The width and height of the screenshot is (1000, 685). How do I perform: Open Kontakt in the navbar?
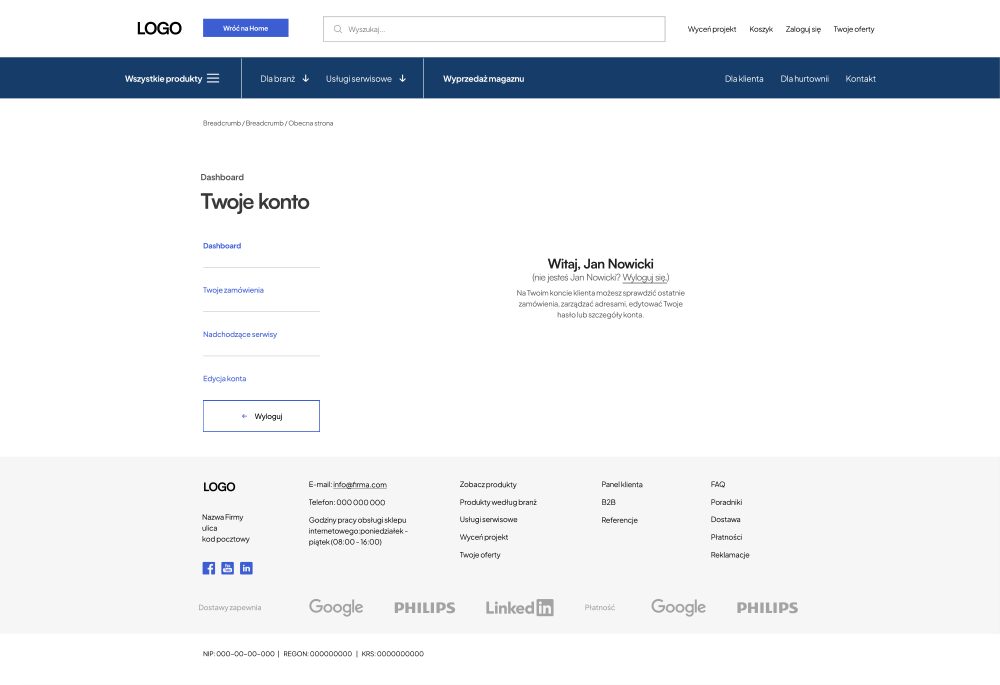click(x=860, y=79)
